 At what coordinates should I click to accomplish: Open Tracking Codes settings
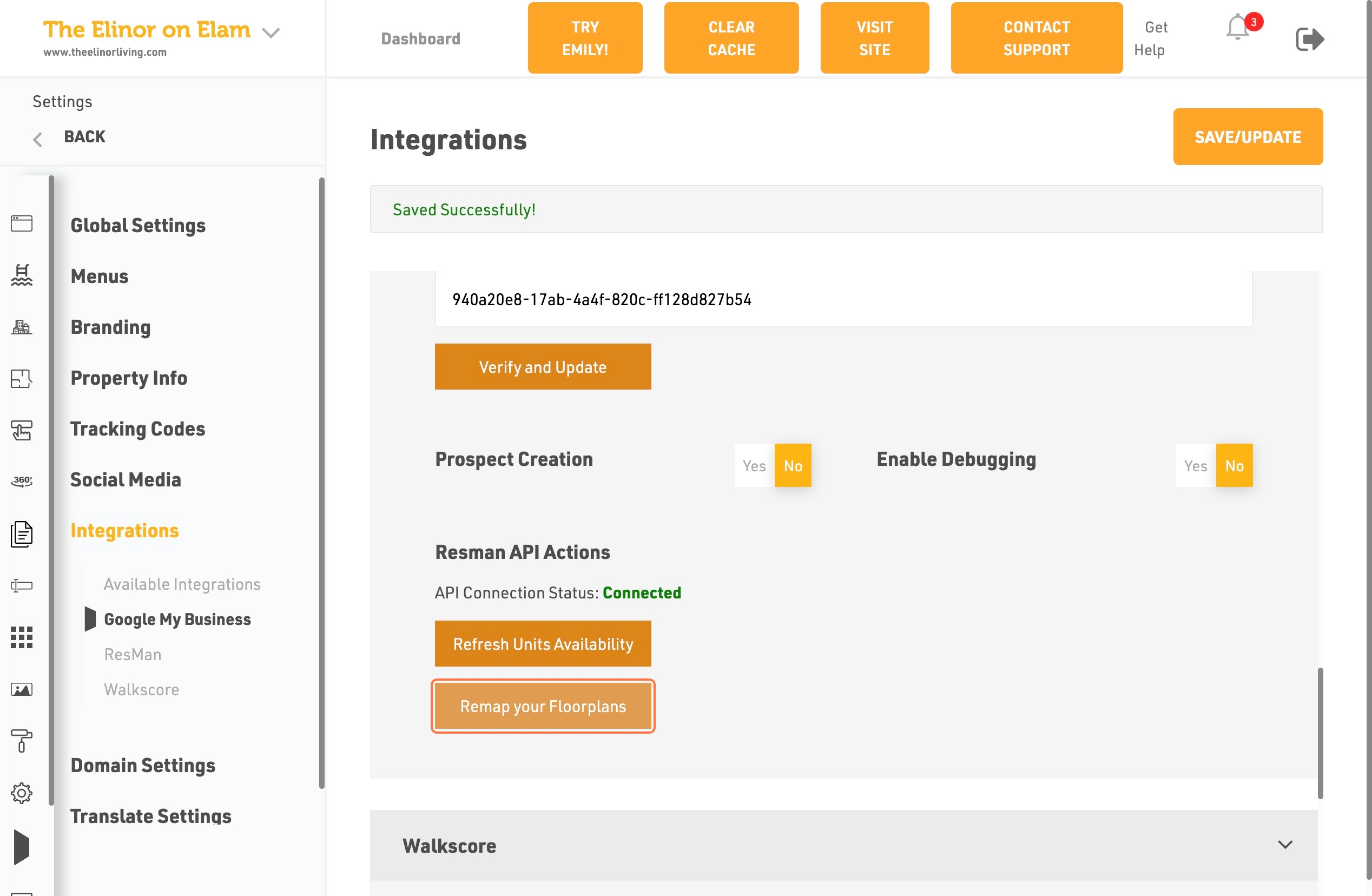[x=138, y=429]
